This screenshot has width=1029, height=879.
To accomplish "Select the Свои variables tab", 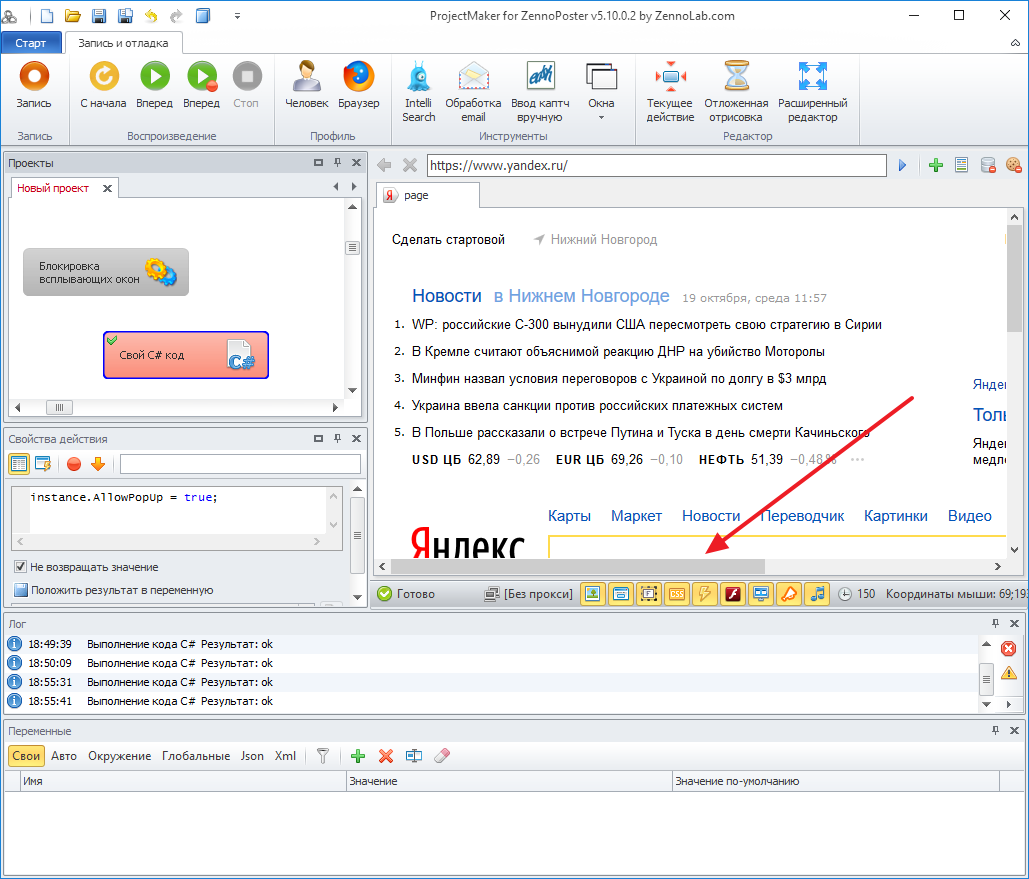I will (x=26, y=756).
